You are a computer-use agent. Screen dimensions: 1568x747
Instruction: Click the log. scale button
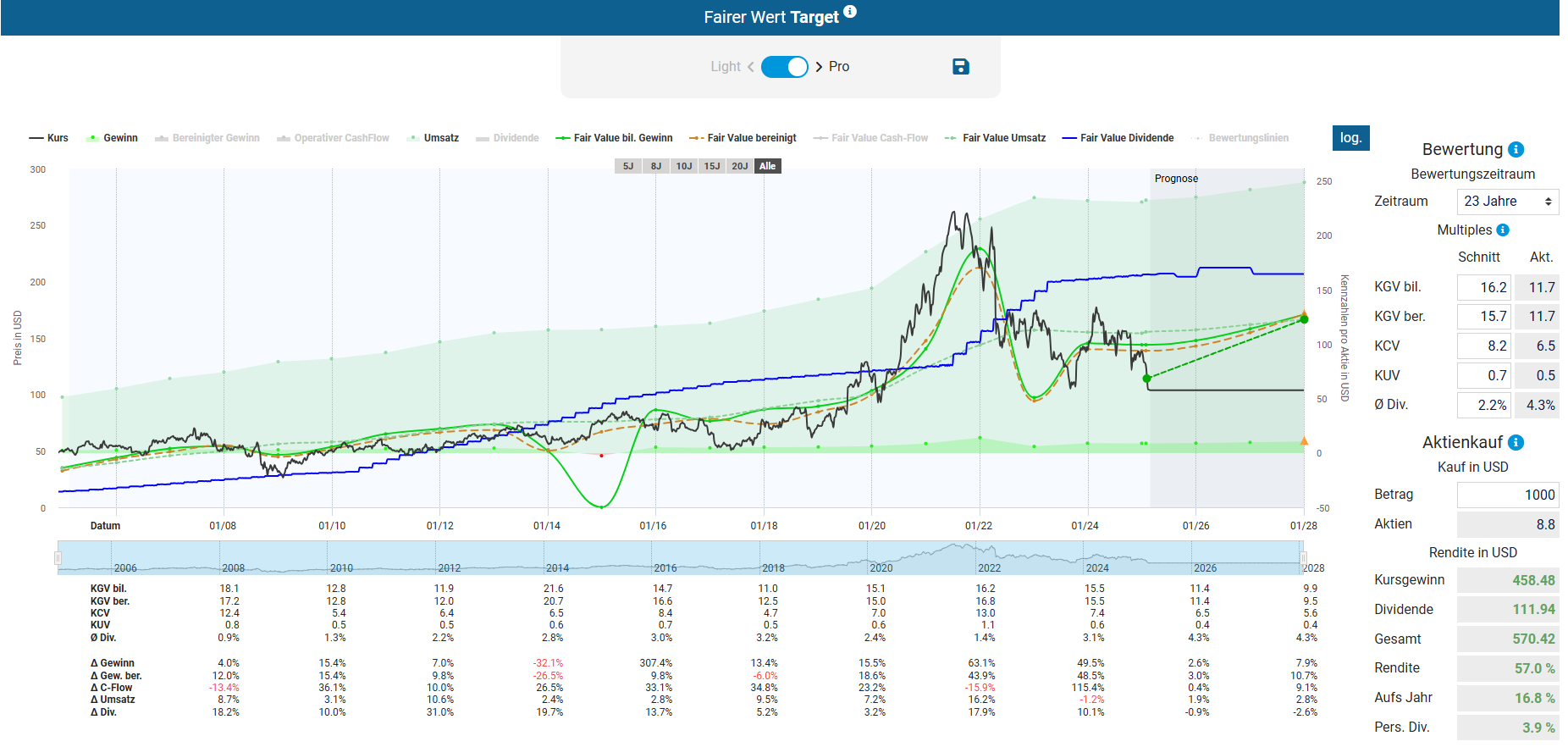coord(1350,138)
